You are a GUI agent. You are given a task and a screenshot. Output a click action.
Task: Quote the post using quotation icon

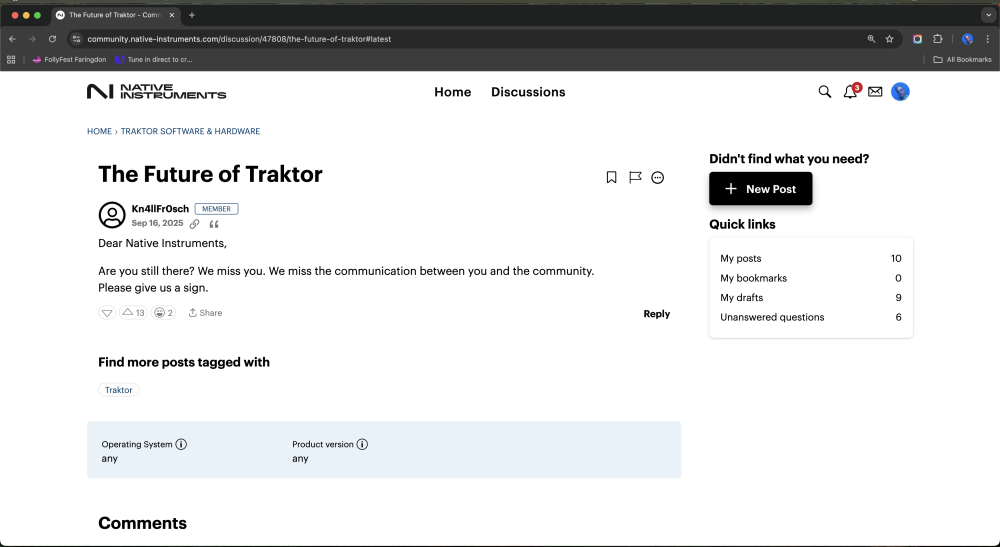point(214,224)
